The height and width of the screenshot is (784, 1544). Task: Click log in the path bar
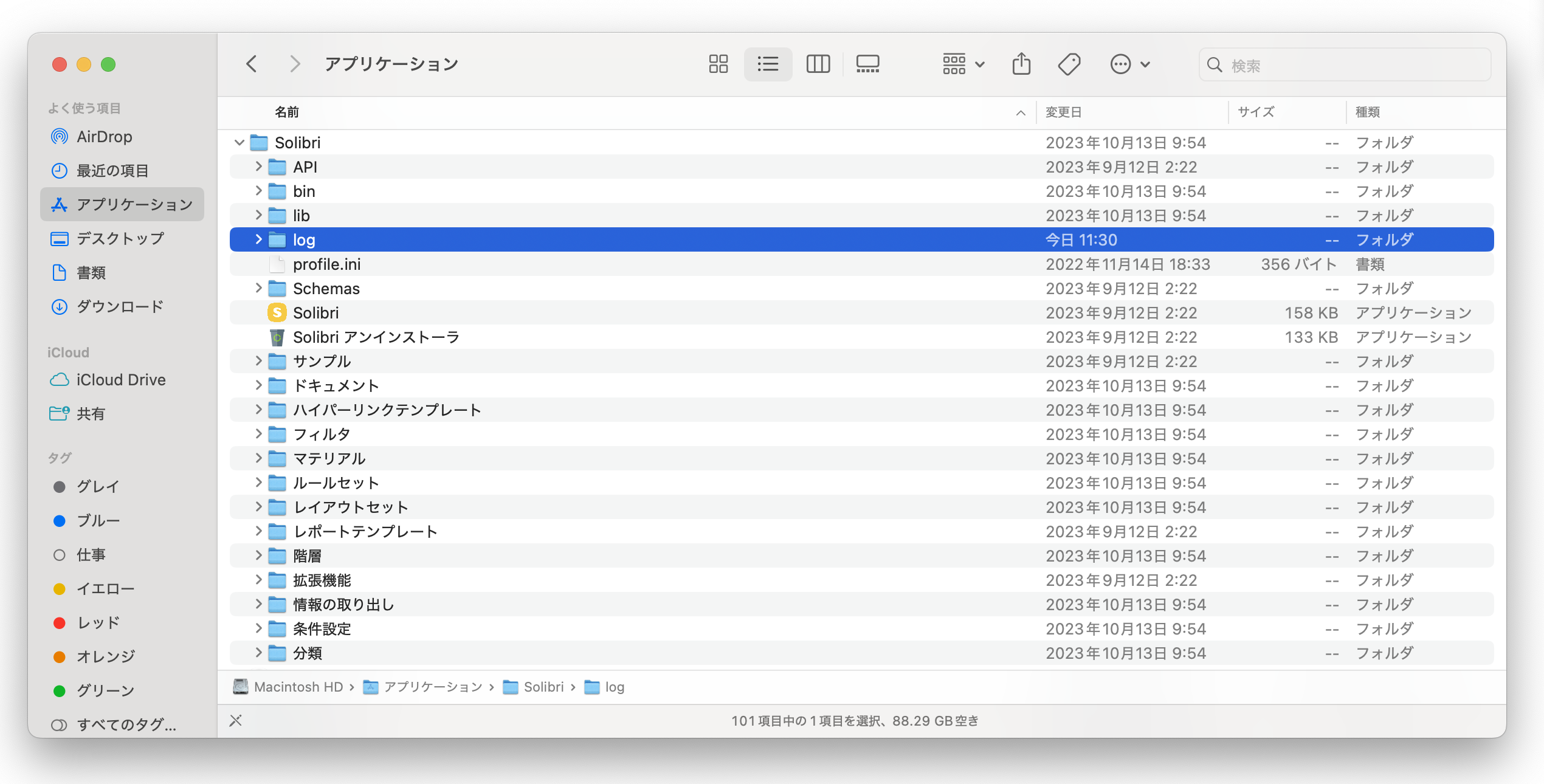coord(604,687)
